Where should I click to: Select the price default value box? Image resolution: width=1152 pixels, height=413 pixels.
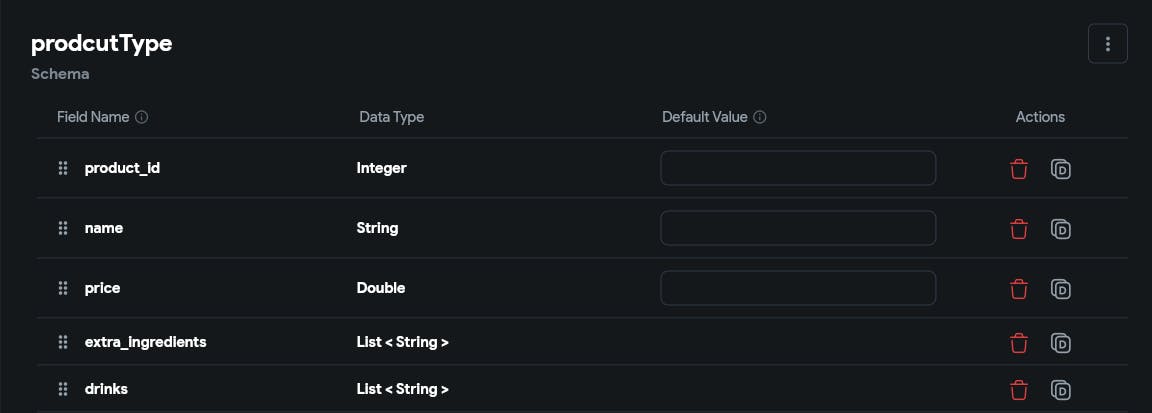pyautogui.click(x=798, y=288)
